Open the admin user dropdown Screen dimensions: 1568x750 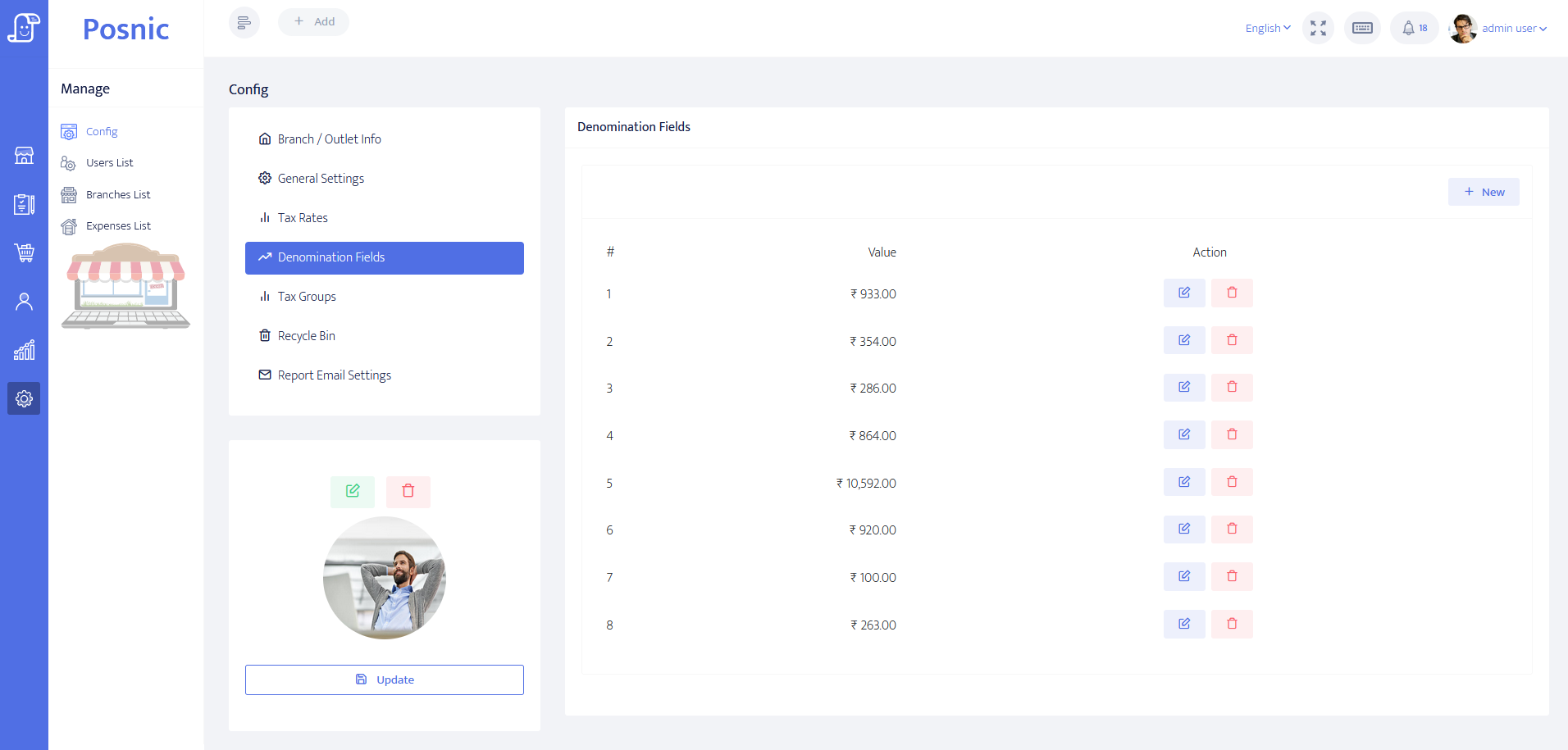1513,28
